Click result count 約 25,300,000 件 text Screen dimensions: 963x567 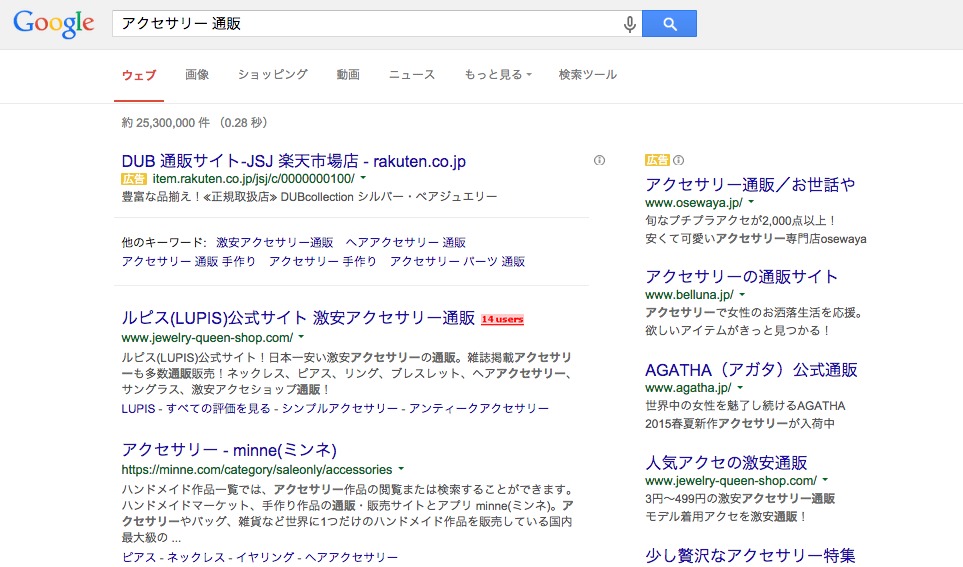166,123
